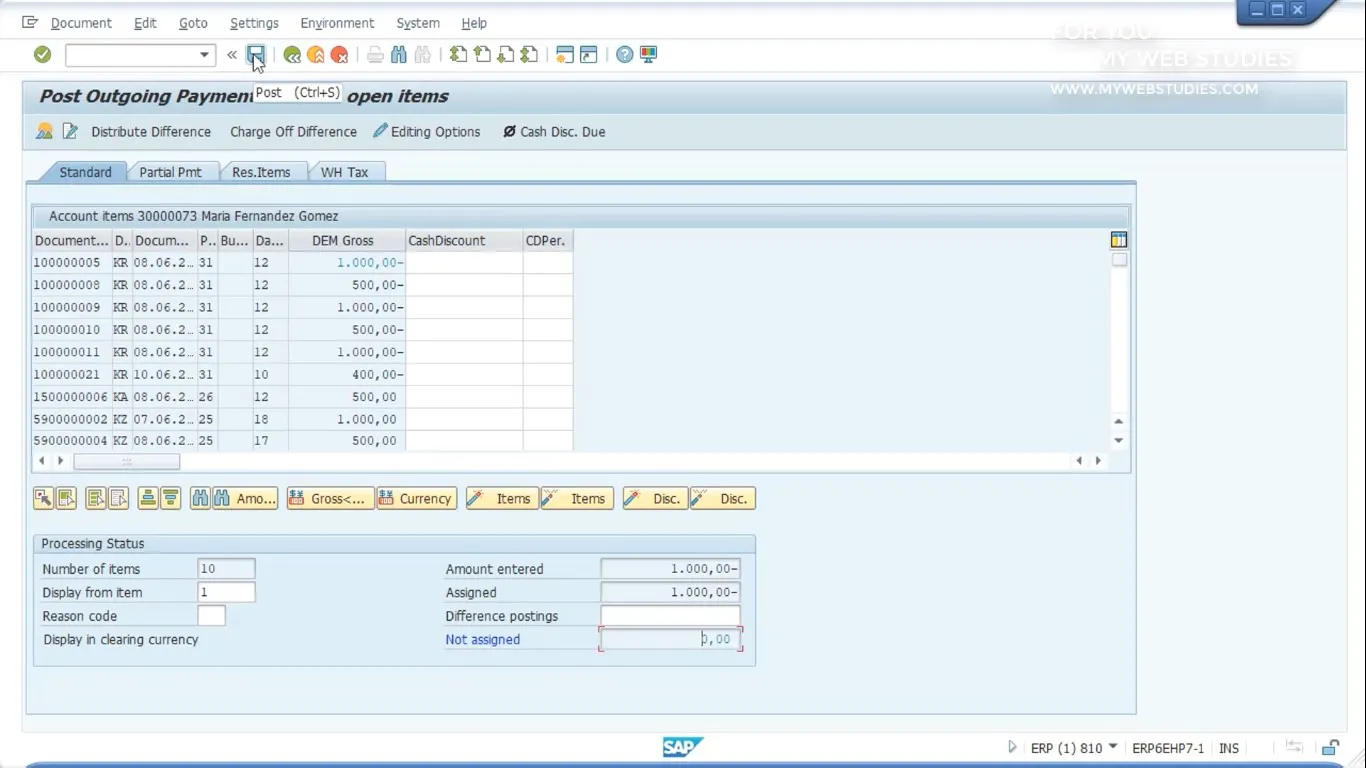Click the Currency button
This screenshot has height=768, width=1366.
click(416, 498)
